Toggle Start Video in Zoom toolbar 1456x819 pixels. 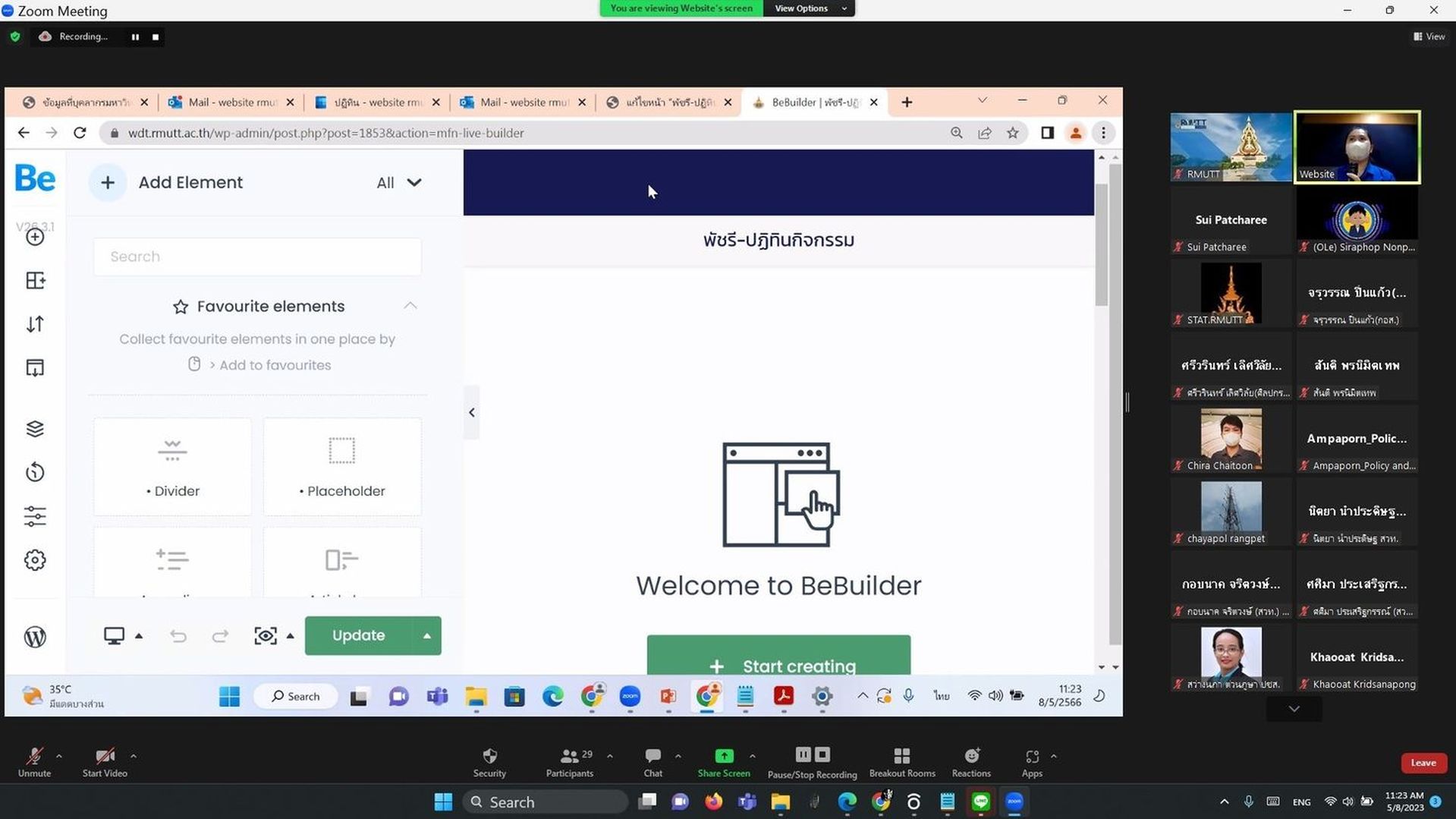point(105,762)
